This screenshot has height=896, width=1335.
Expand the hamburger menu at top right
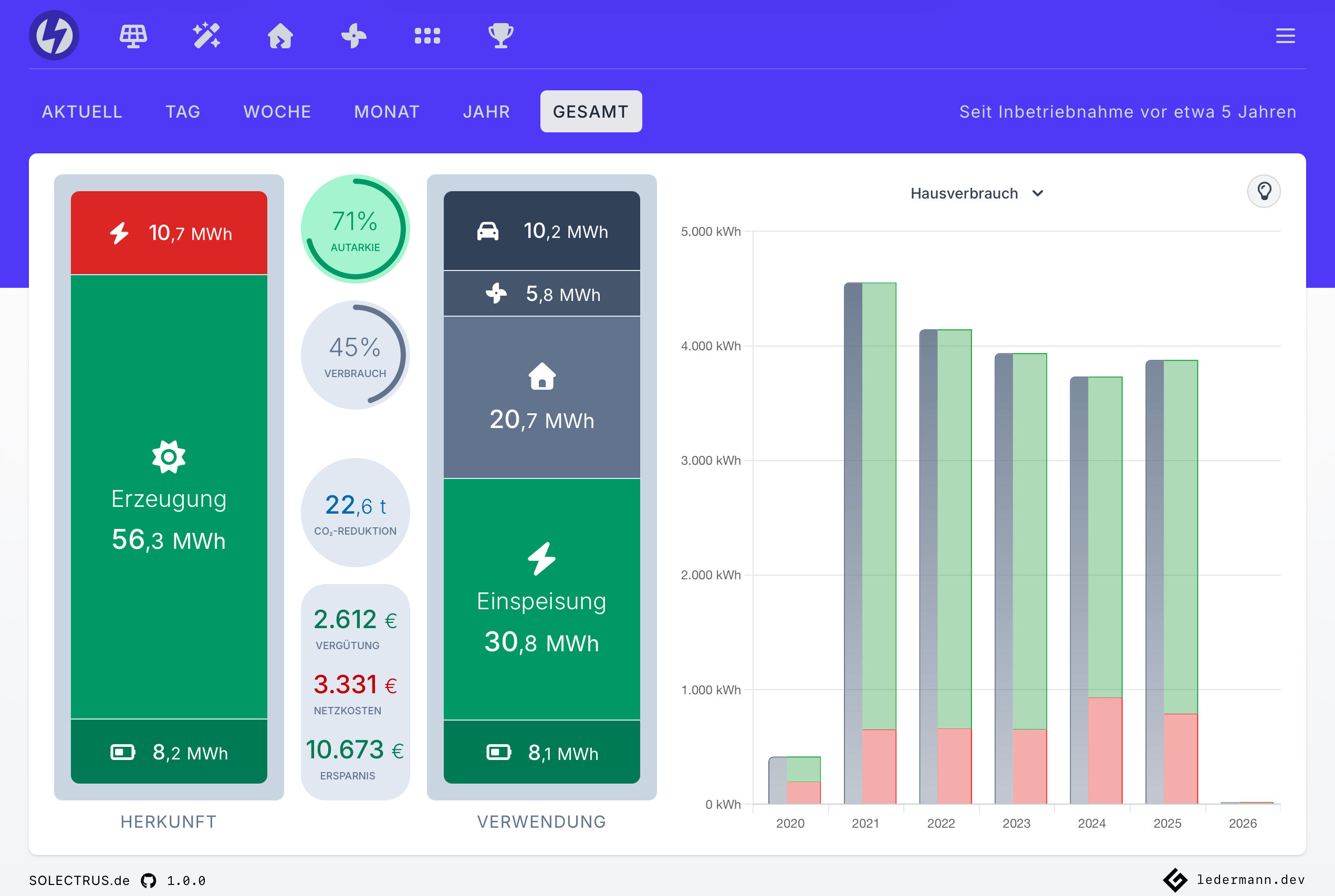click(x=1285, y=35)
